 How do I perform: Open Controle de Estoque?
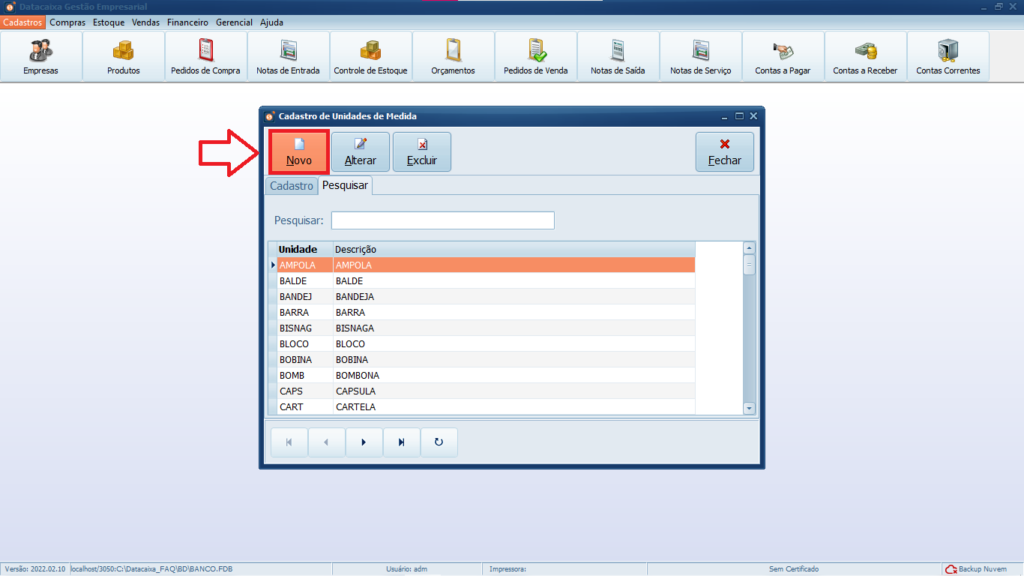click(370, 56)
